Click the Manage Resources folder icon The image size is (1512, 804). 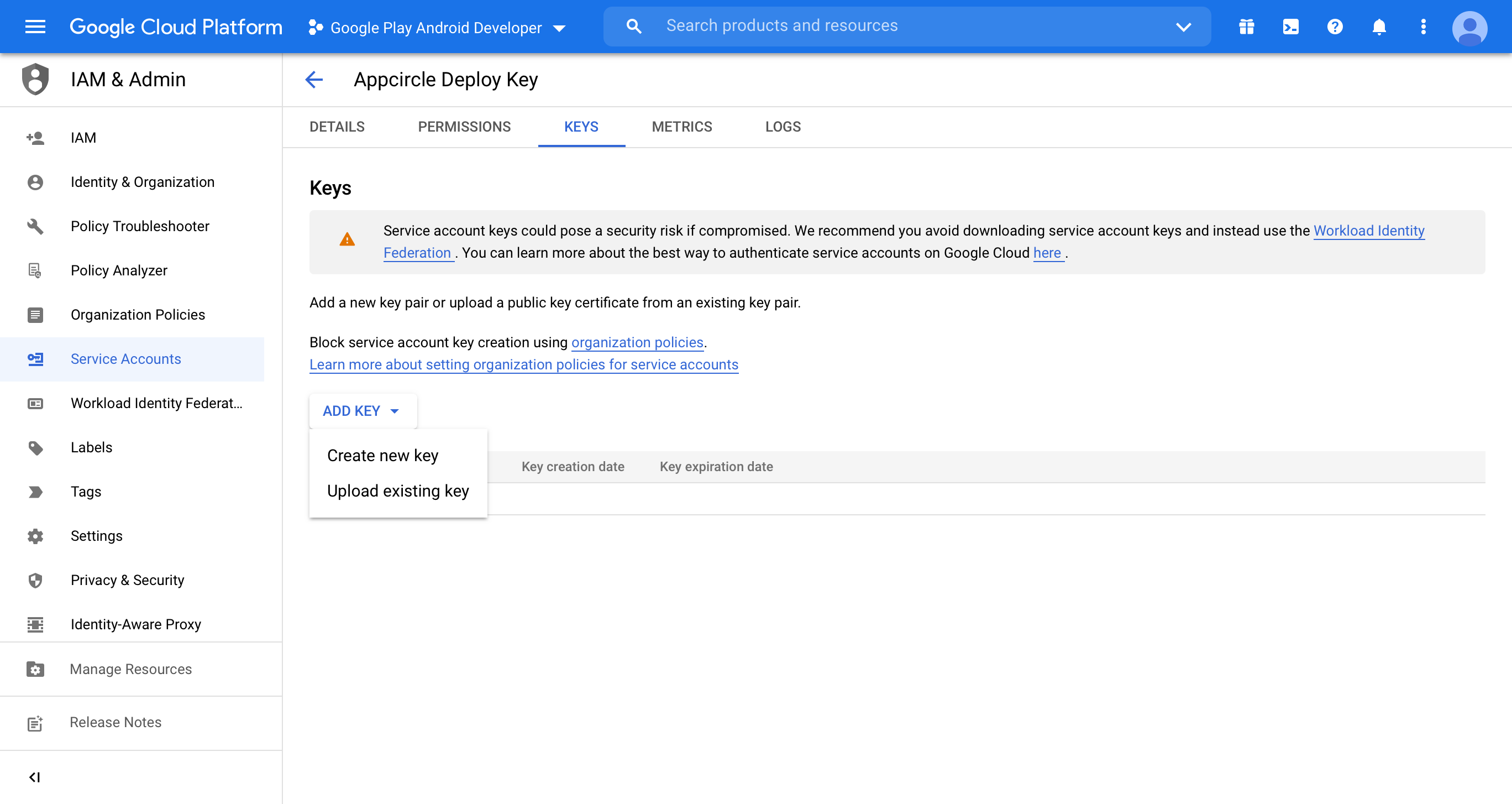pos(35,669)
